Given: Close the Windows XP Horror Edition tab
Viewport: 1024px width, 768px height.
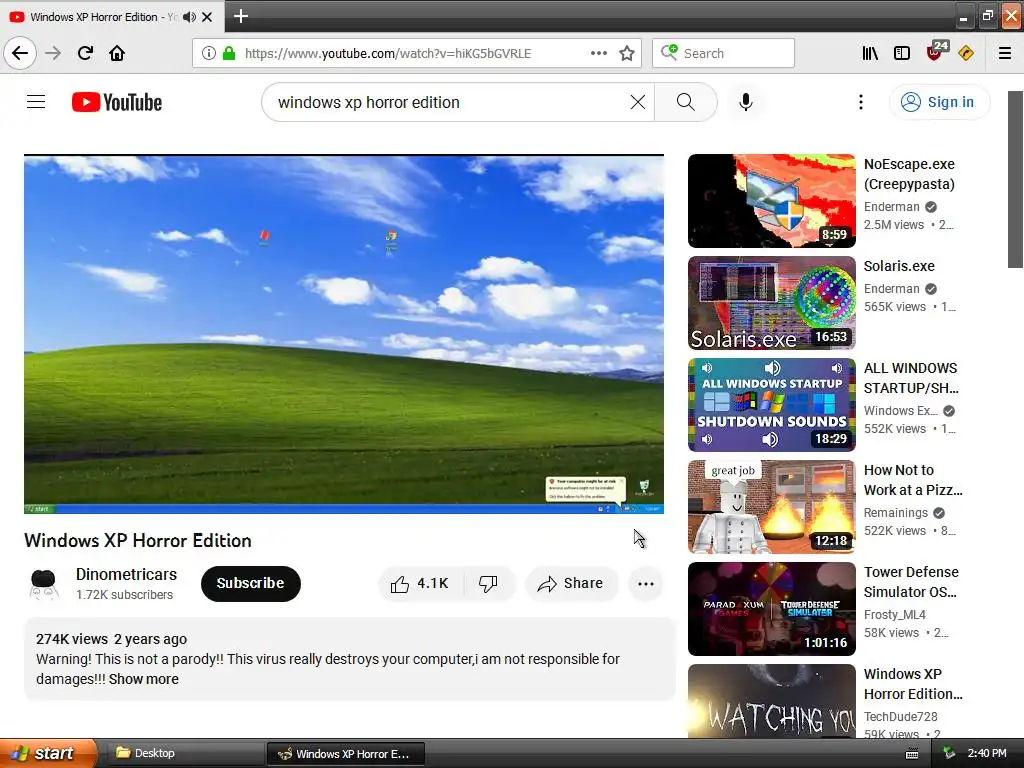Looking at the screenshot, I should 207,17.
